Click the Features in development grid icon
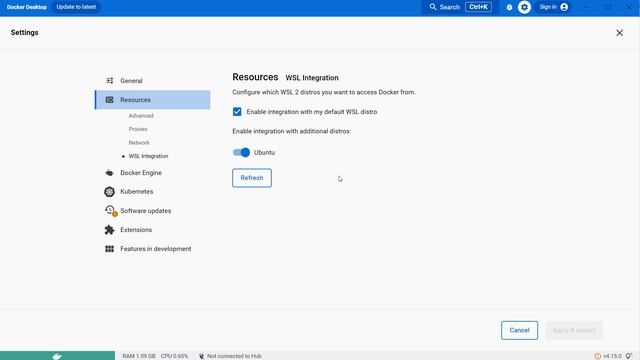The image size is (640, 360). click(109, 249)
